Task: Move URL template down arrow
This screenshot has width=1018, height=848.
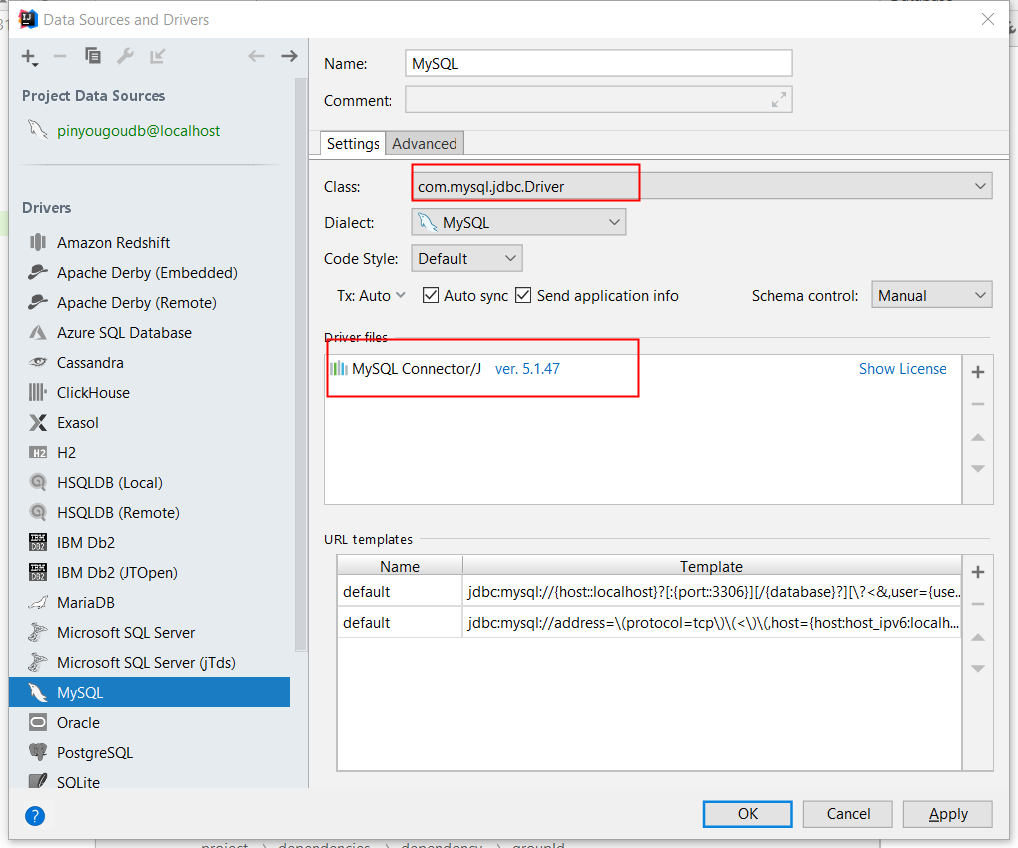Action: [x=978, y=668]
